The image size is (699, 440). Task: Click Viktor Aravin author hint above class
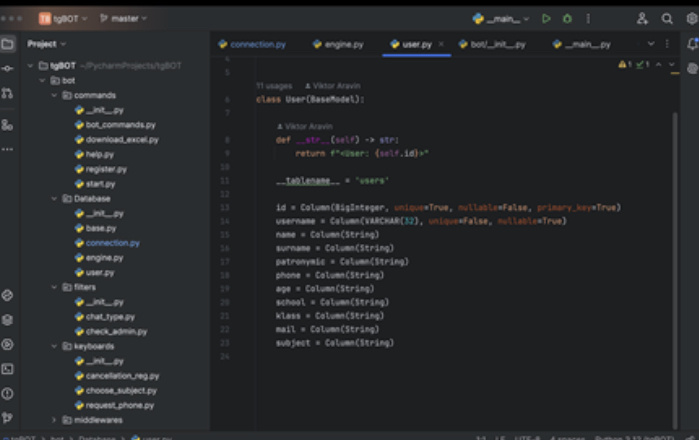333,86
